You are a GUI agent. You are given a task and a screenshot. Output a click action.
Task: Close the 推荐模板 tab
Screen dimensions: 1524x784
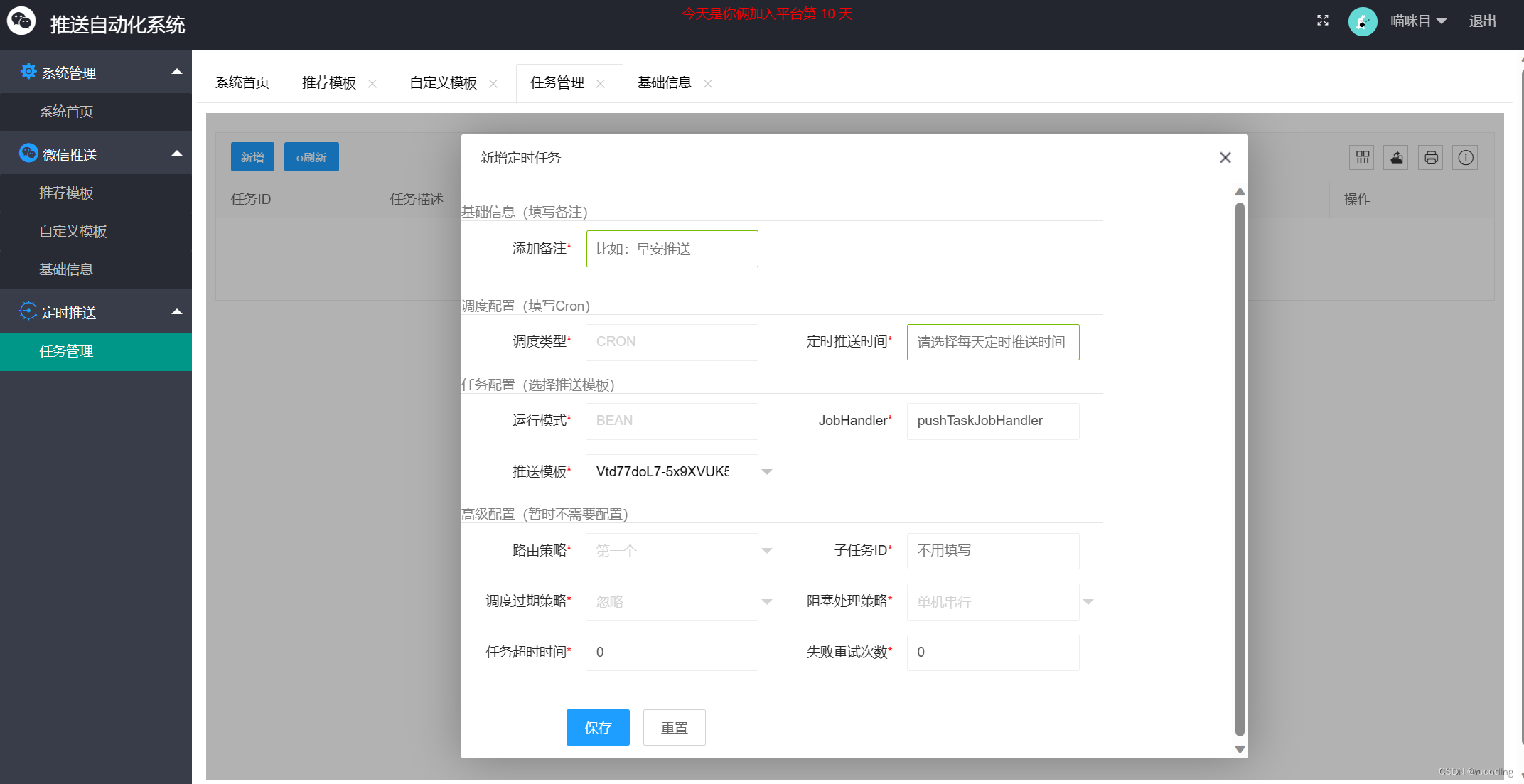pos(372,84)
